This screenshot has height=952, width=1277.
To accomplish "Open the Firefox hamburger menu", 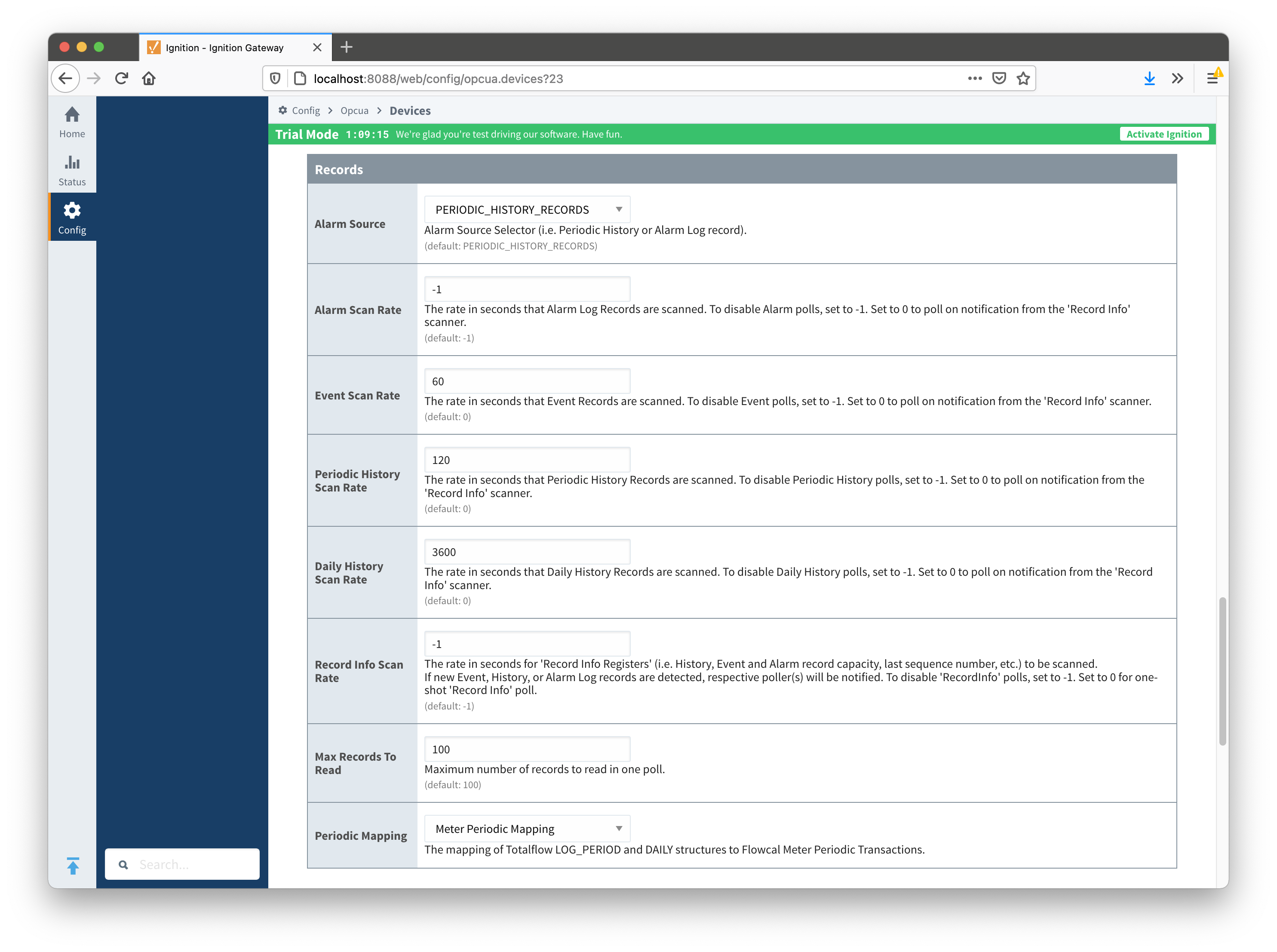I will pyautogui.click(x=1212, y=78).
